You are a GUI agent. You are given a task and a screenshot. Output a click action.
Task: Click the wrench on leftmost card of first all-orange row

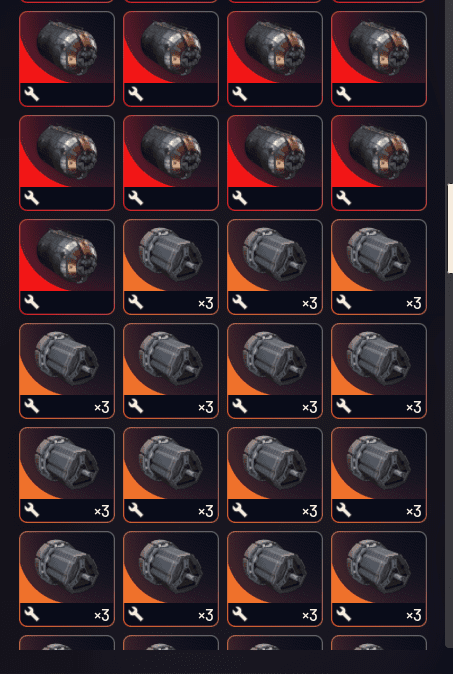coord(32,406)
